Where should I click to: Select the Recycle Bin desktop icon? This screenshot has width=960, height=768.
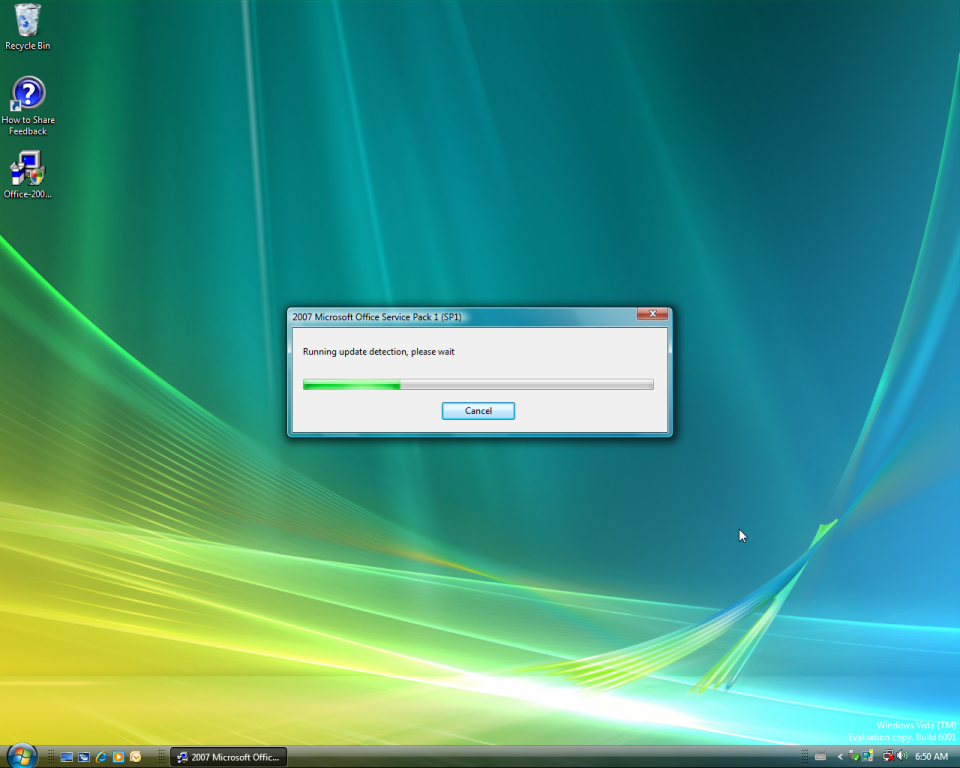(27, 27)
